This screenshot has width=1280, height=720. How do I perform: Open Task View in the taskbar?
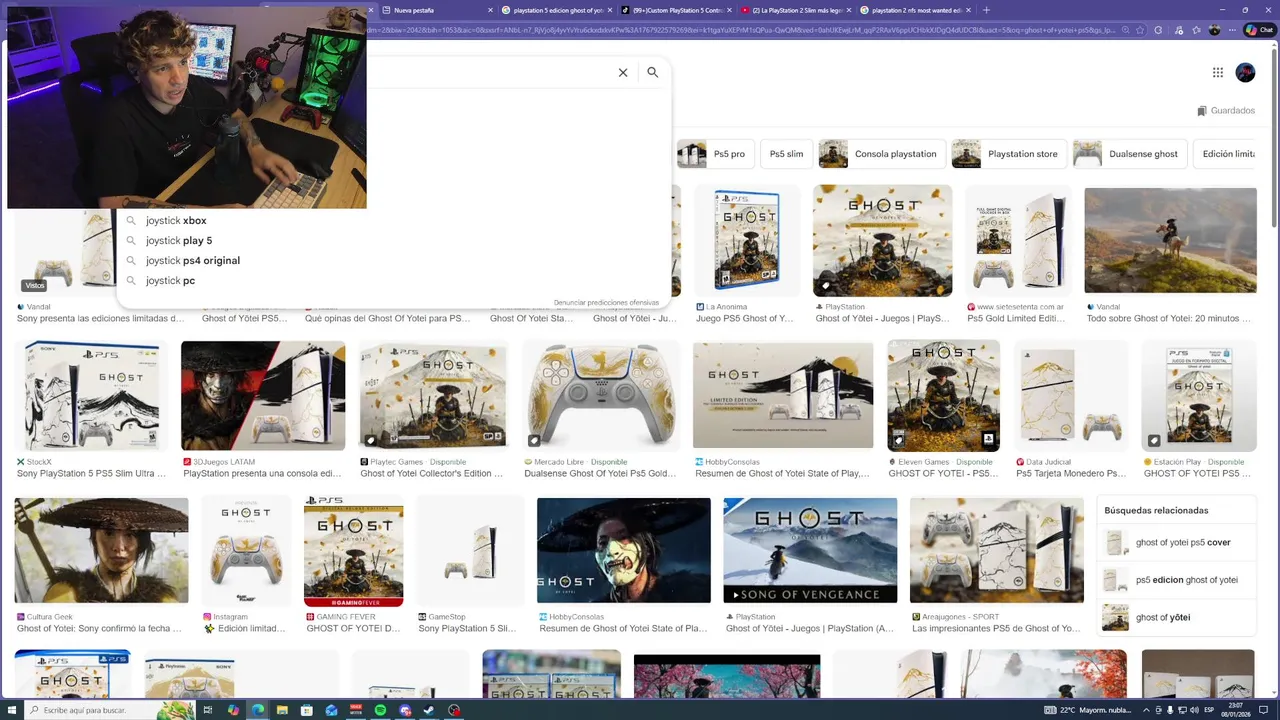pyautogui.click(x=208, y=710)
